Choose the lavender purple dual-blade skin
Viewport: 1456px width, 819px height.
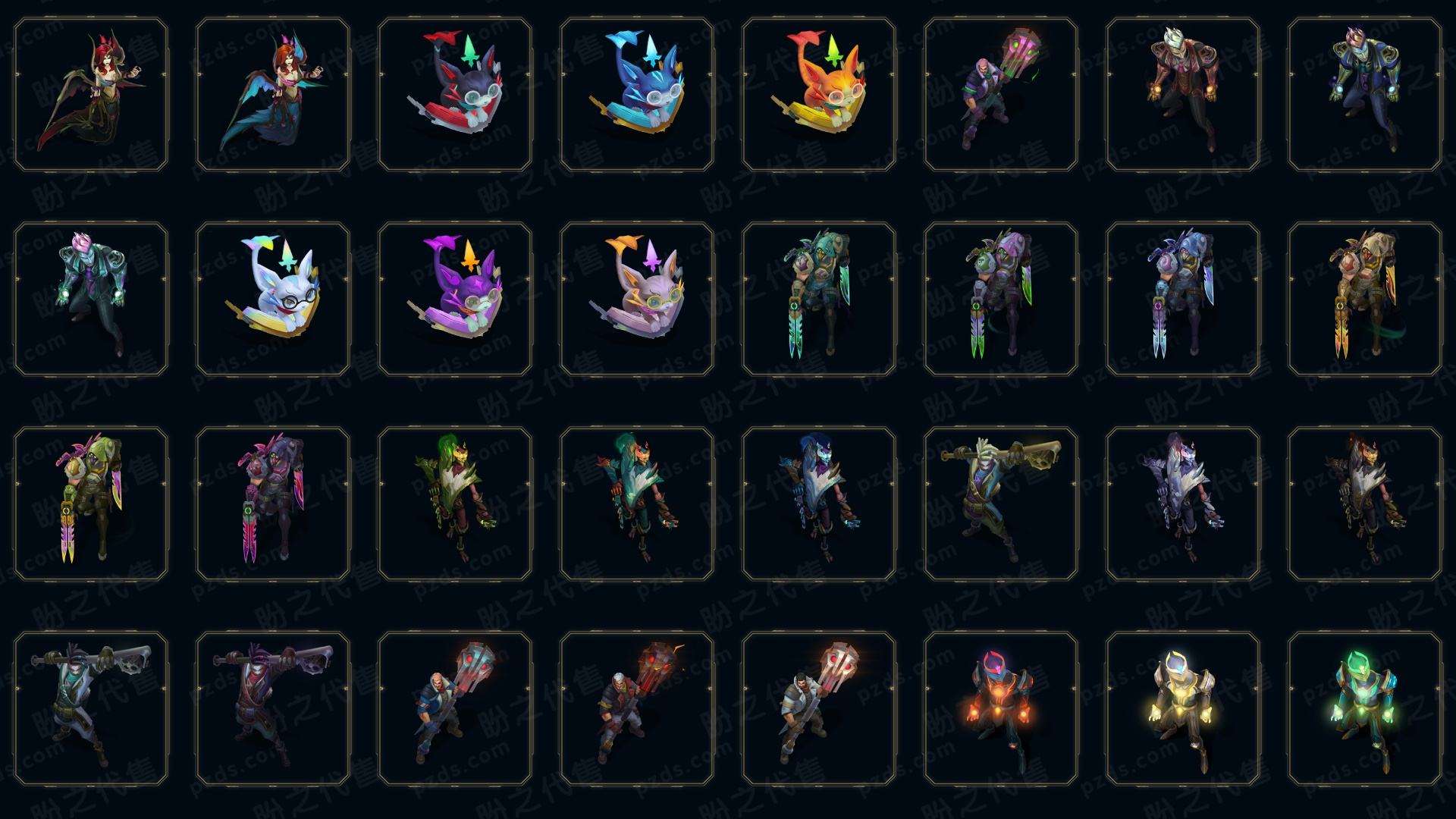click(1001, 299)
